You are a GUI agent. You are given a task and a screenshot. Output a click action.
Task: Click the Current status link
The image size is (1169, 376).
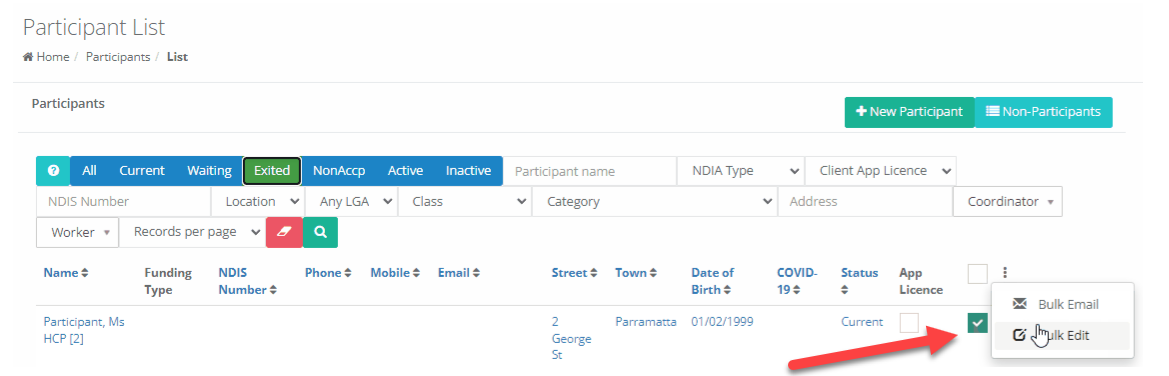click(x=862, y=322)
